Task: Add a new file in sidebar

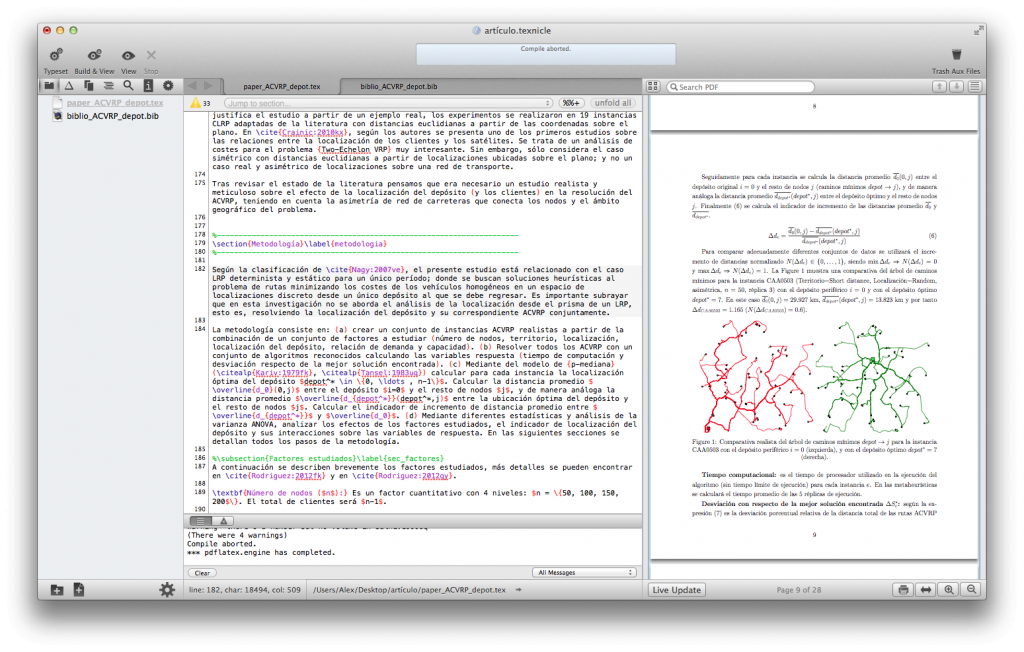Action: tap(78, 590)
